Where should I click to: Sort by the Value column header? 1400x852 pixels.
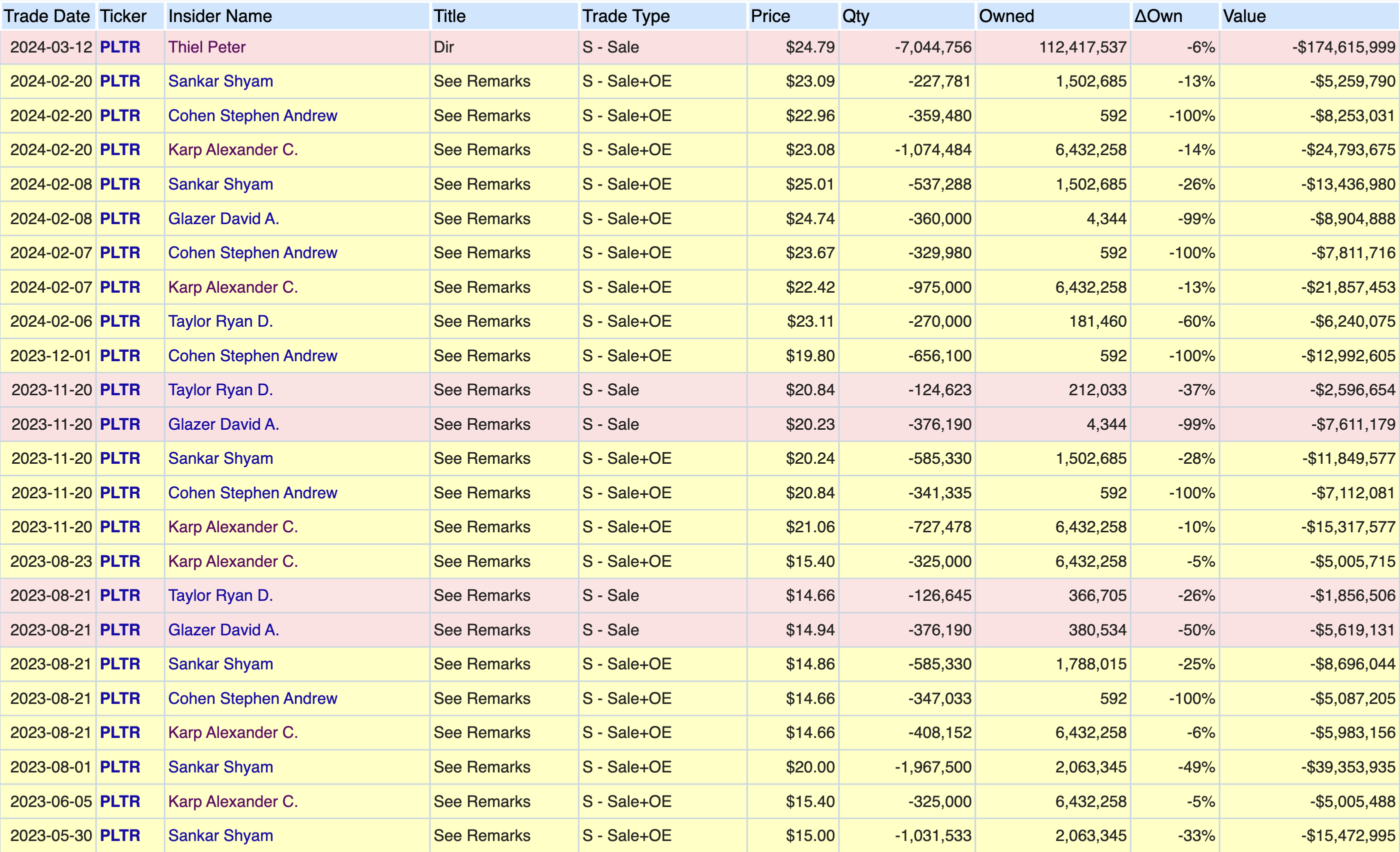pos(1244,16)
